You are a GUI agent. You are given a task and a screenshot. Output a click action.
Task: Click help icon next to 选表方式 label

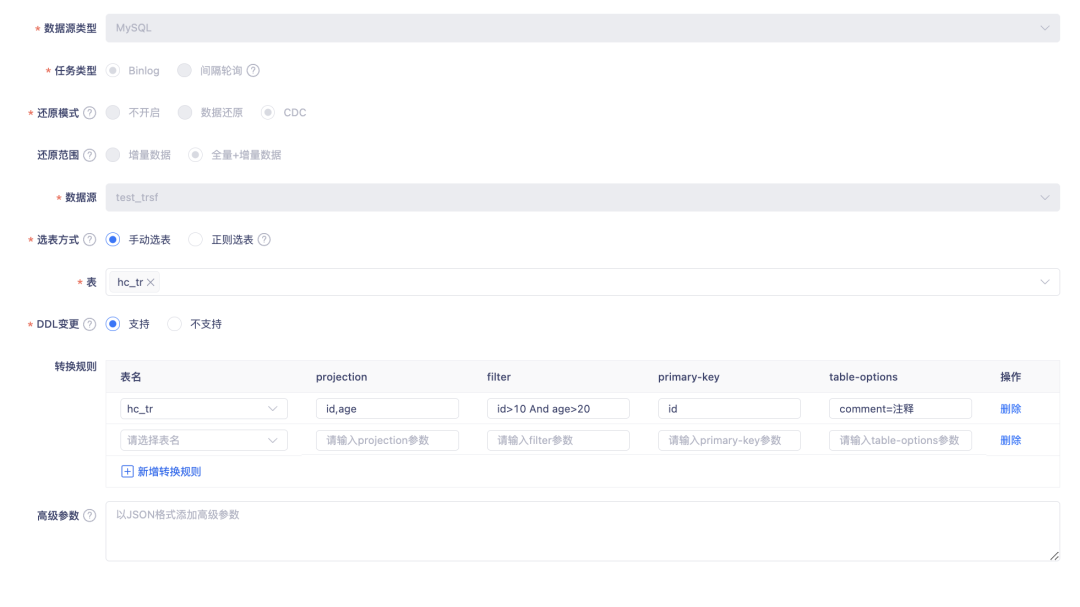coord(90,240)
